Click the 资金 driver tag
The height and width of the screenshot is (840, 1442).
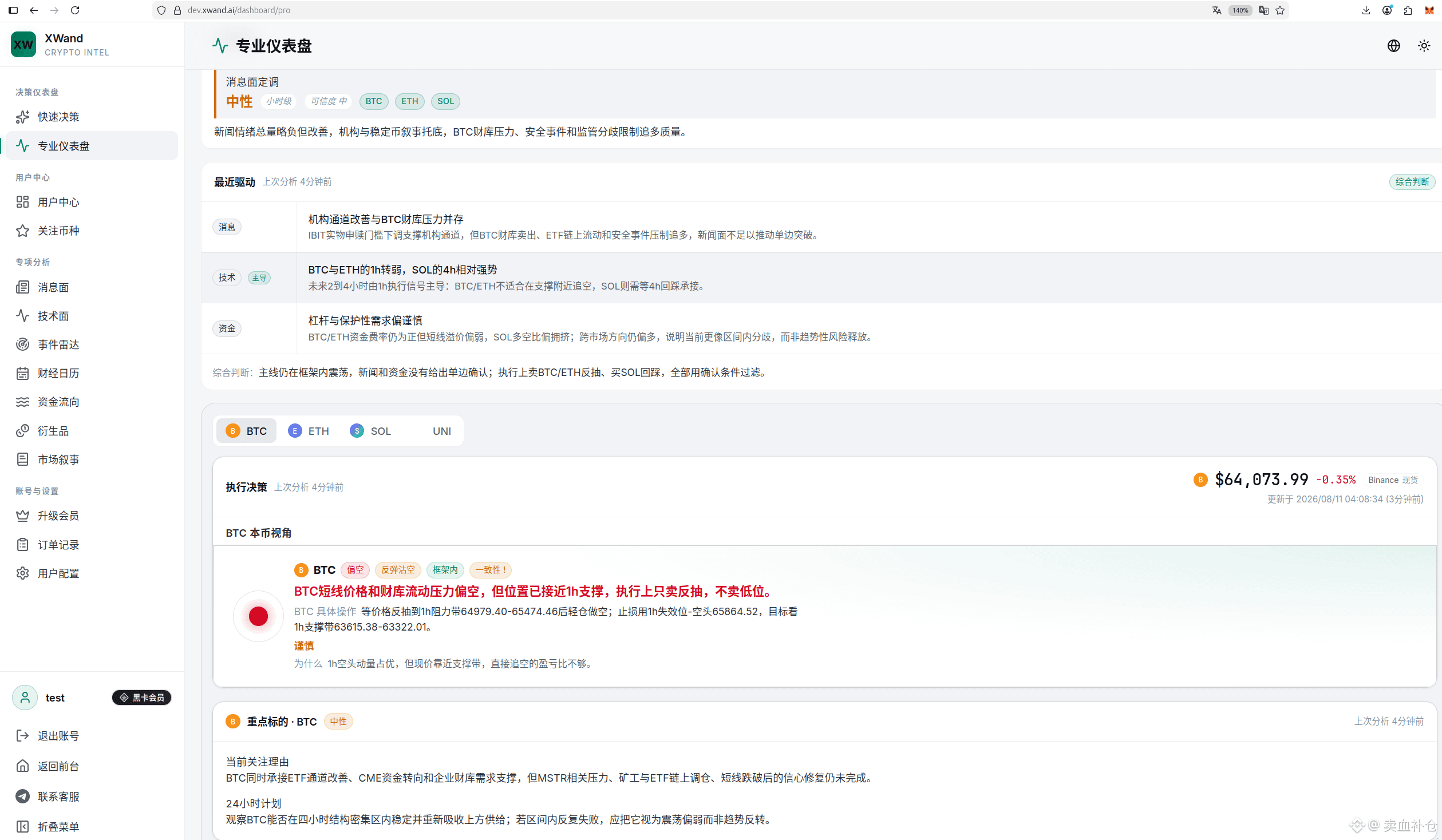(227, 328)
